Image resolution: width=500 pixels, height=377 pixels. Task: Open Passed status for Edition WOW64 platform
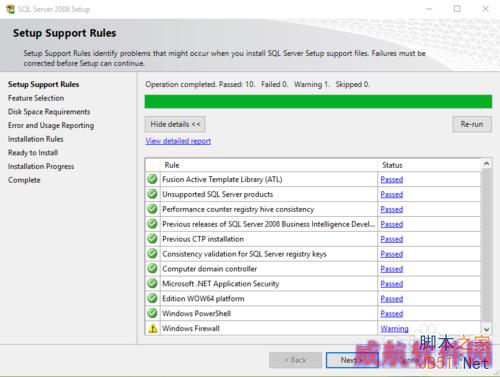(x=392, y=299)
